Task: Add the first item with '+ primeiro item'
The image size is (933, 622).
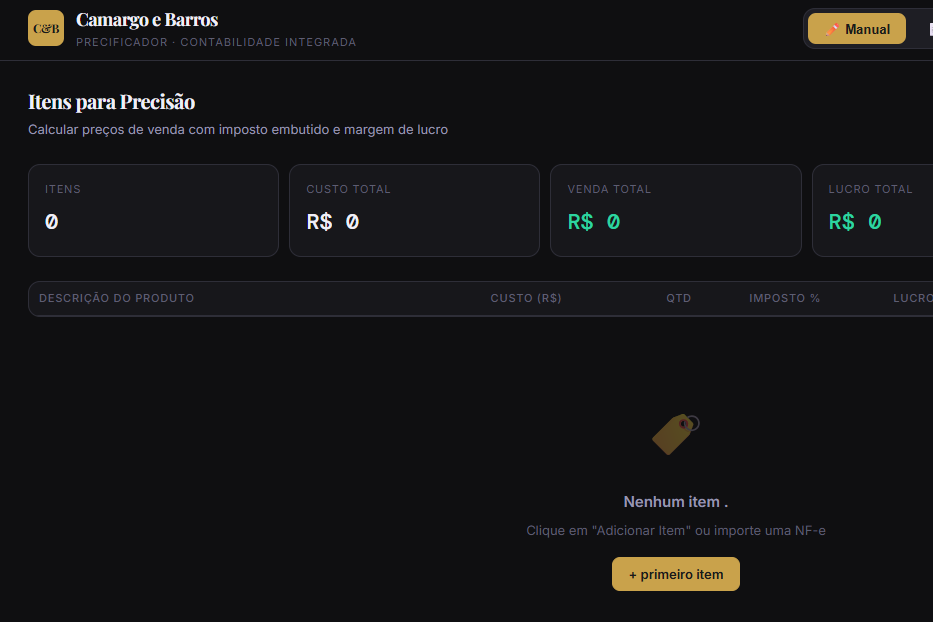Action: (675, 574)
